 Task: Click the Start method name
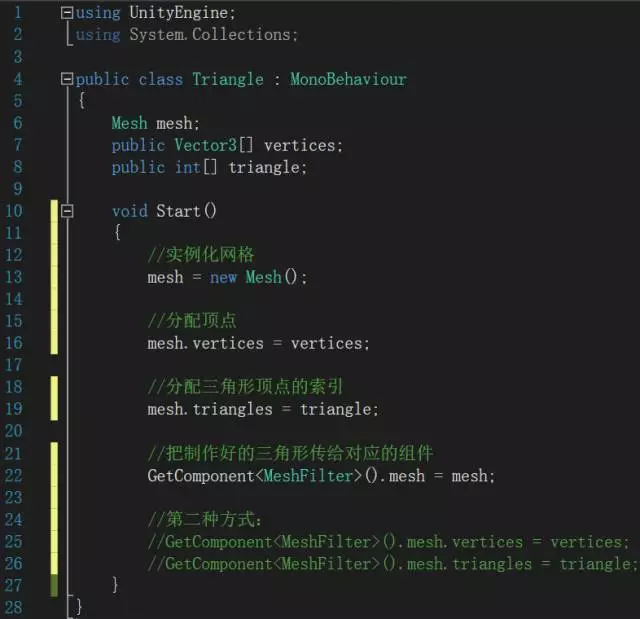point(178,211)
